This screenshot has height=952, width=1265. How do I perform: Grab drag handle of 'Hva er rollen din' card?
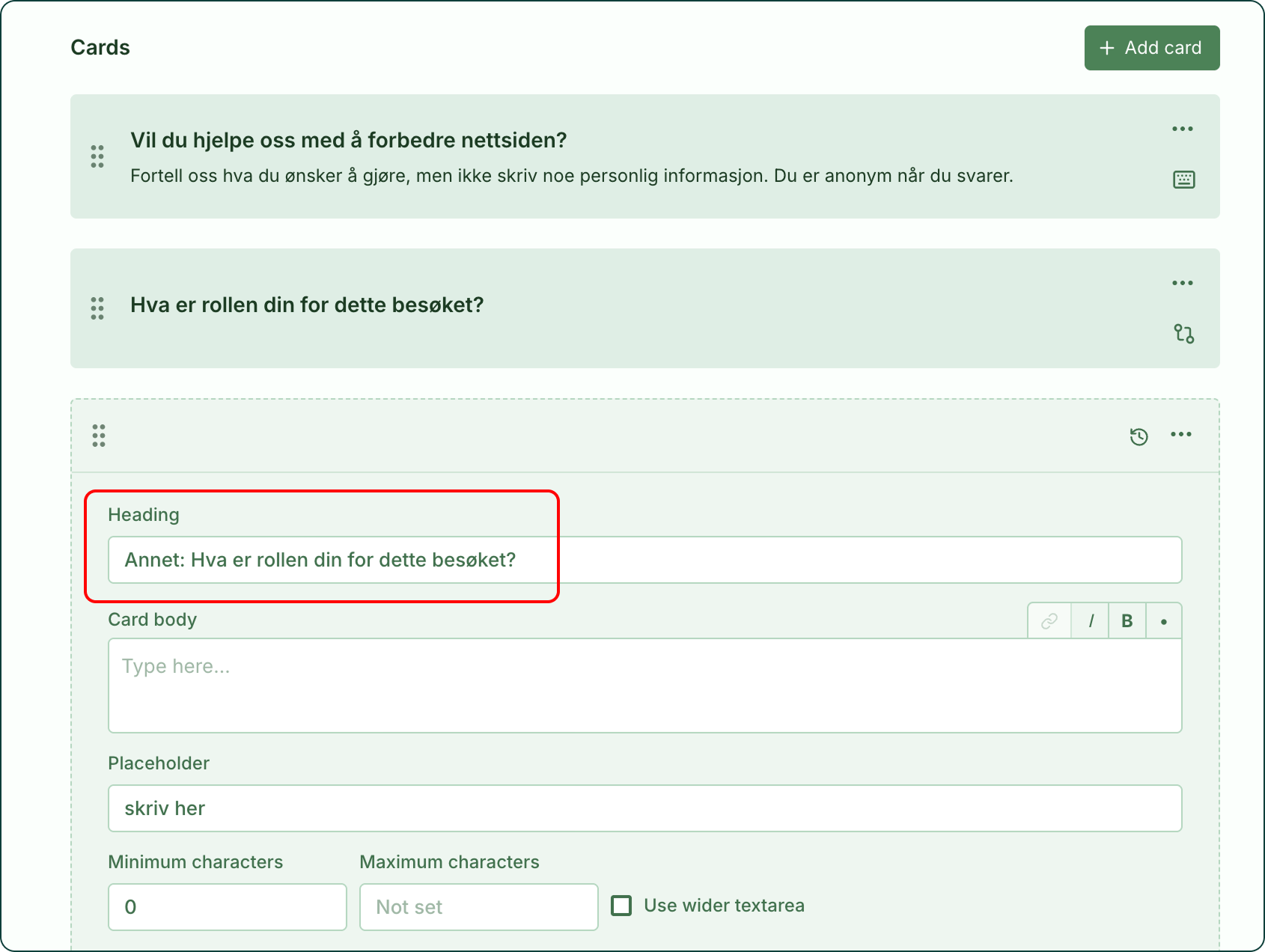(97, 308)
